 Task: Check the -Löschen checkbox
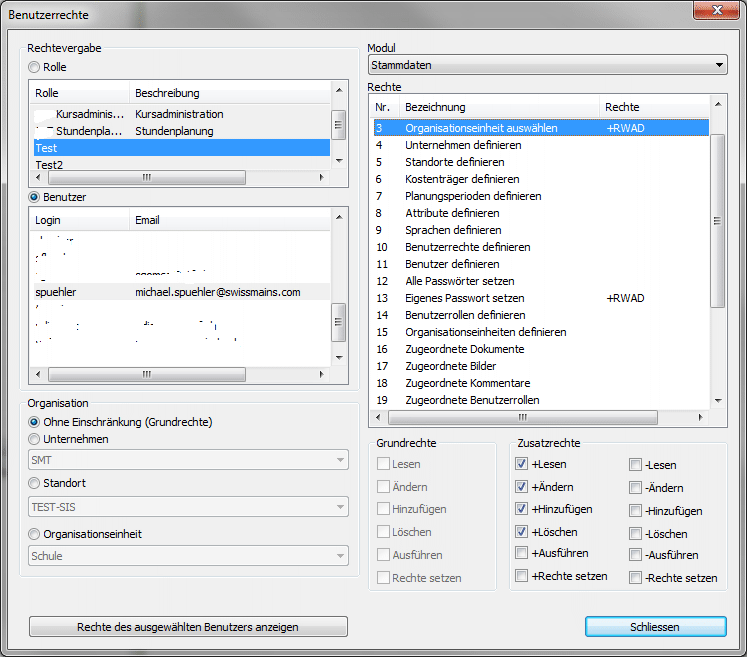(636, 533)
